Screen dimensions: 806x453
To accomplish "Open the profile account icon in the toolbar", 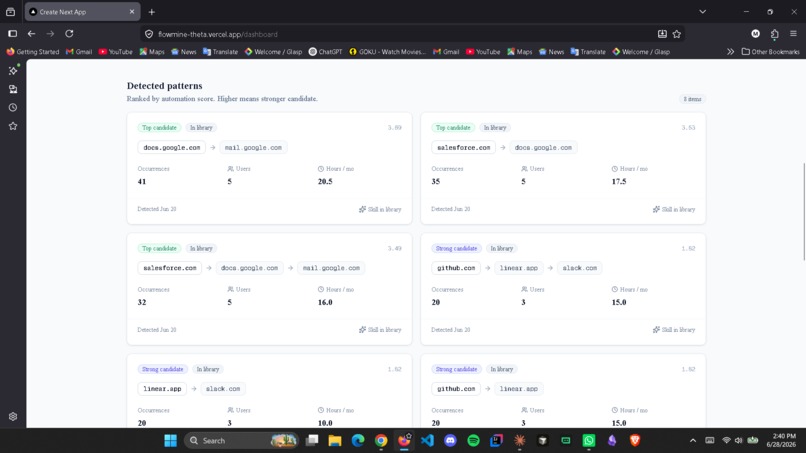I will click(x=755, y=34).
